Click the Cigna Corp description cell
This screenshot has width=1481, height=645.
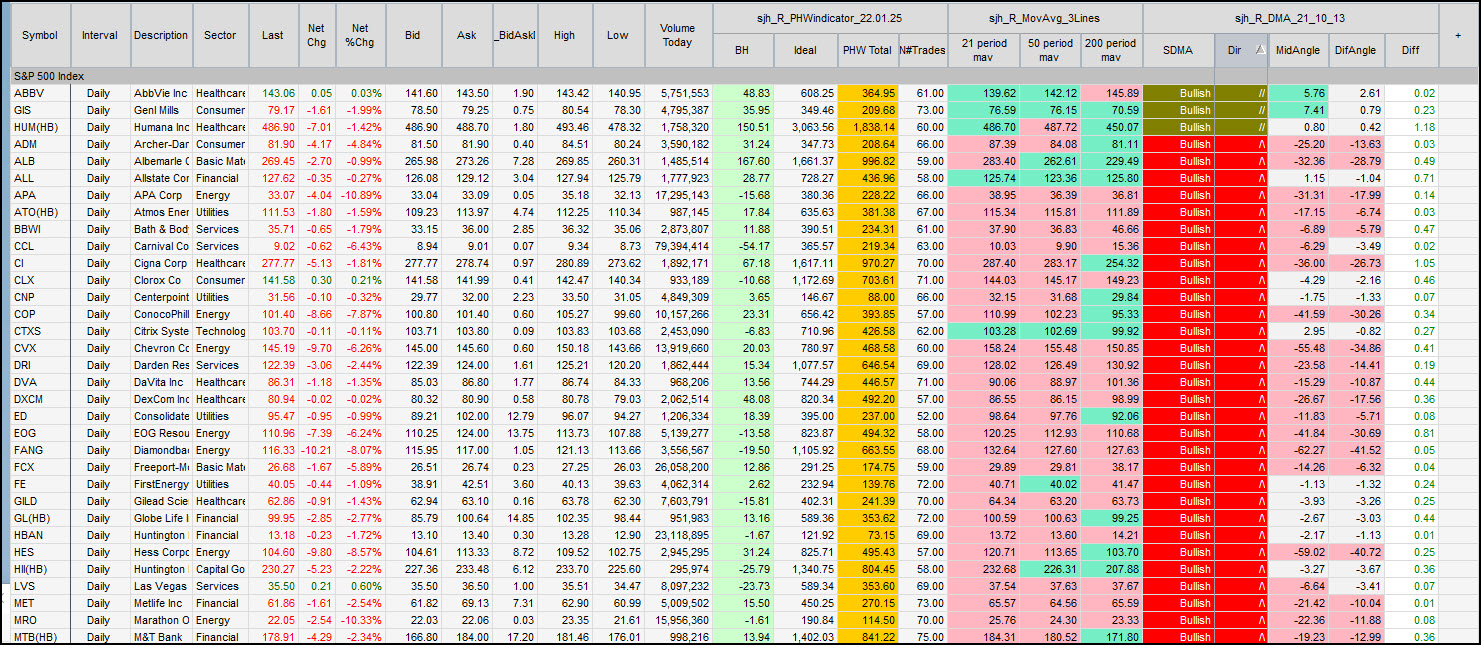click(x=160, y=263)
